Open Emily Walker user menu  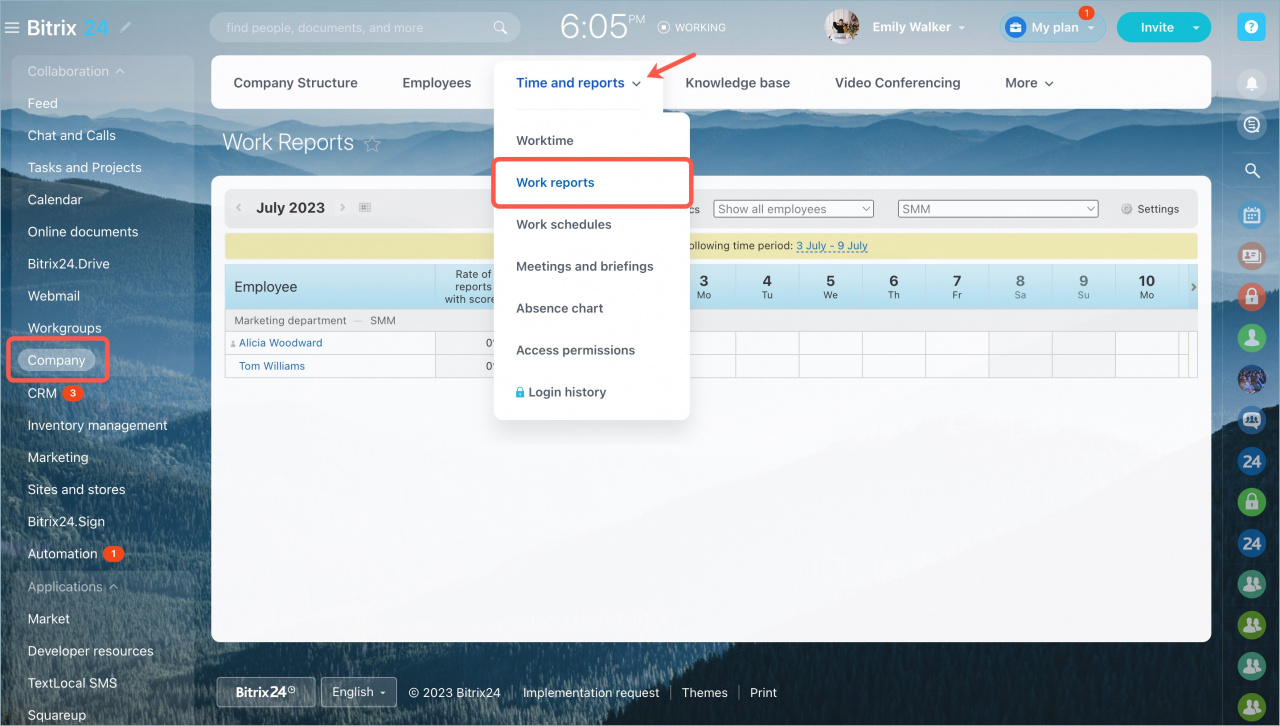tap(919, 28)
